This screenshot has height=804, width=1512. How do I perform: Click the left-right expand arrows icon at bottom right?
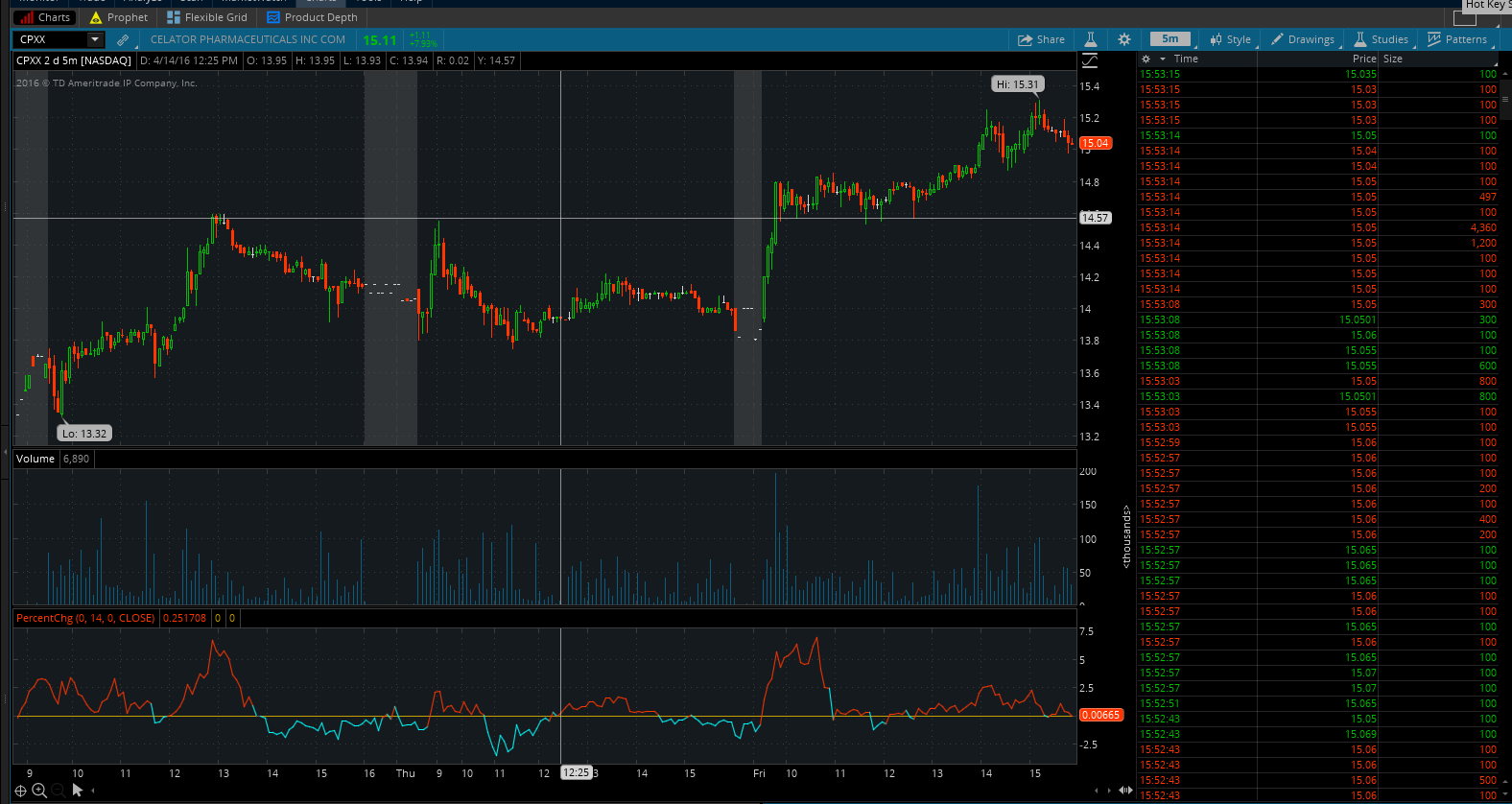click(x=1125, y=791)
